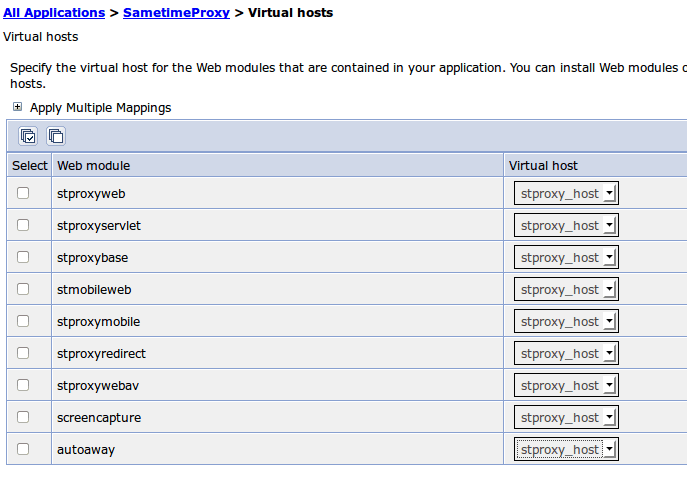
Task: Open the stproxyservlet virtual host dropdown
Action: (566, 225)
